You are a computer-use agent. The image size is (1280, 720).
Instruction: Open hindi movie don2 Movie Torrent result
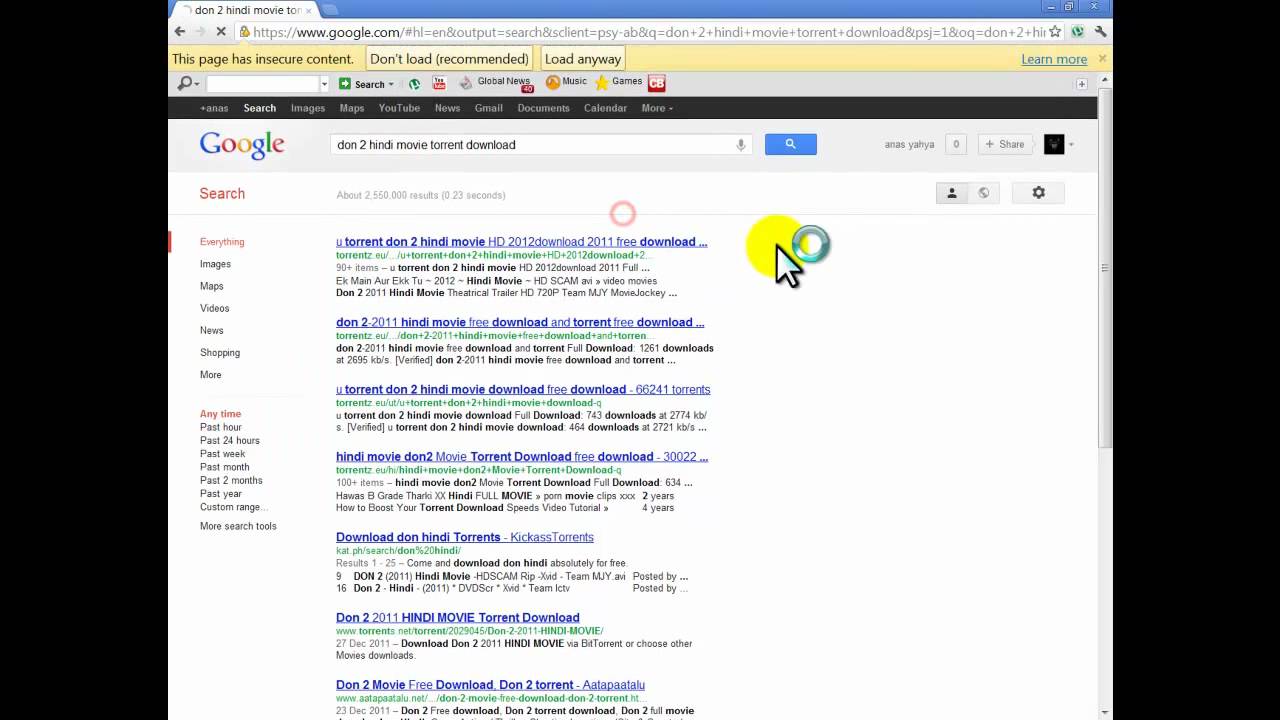(522, 456)
